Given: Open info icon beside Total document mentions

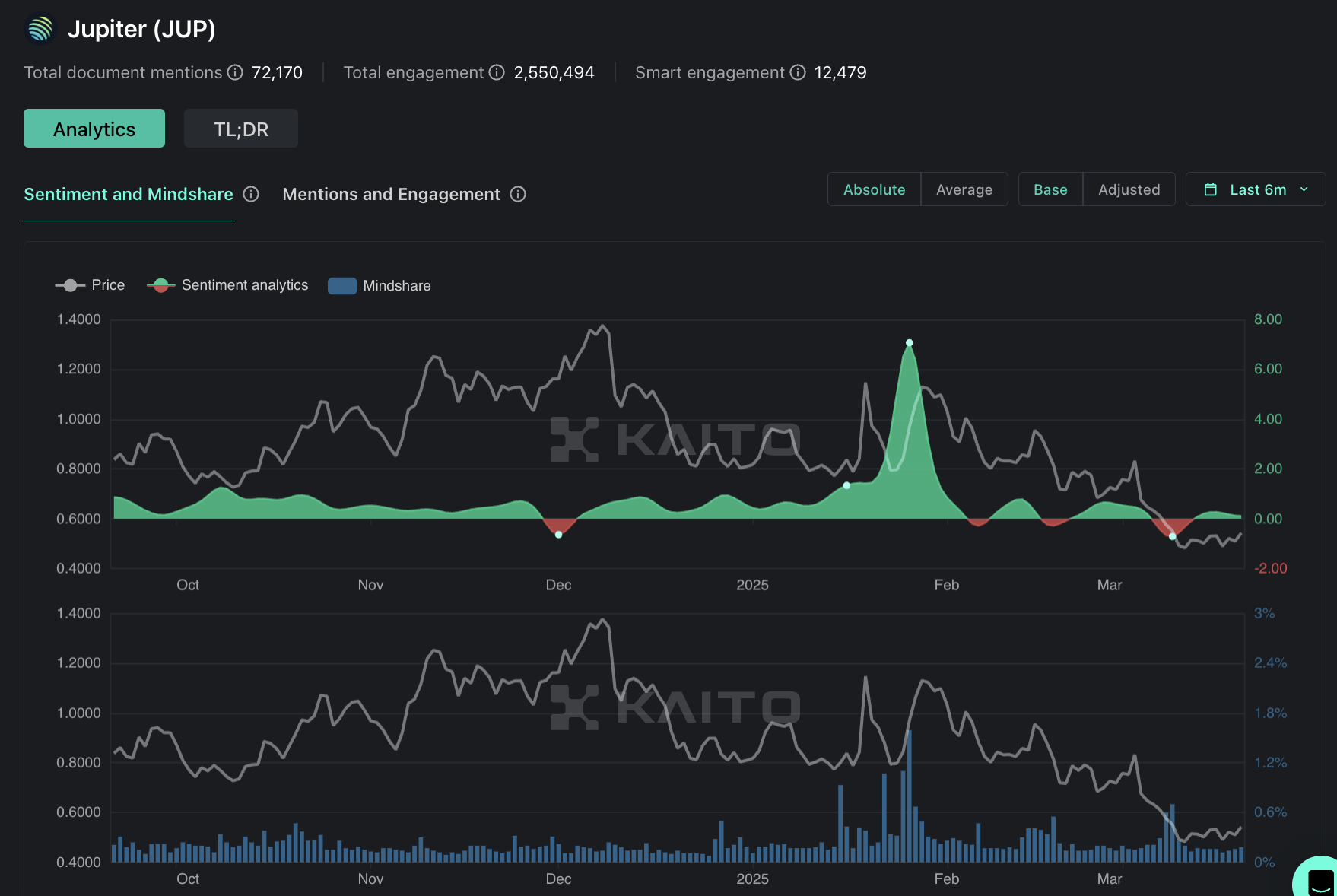Looking at the screenshot, I should point(235,72).
